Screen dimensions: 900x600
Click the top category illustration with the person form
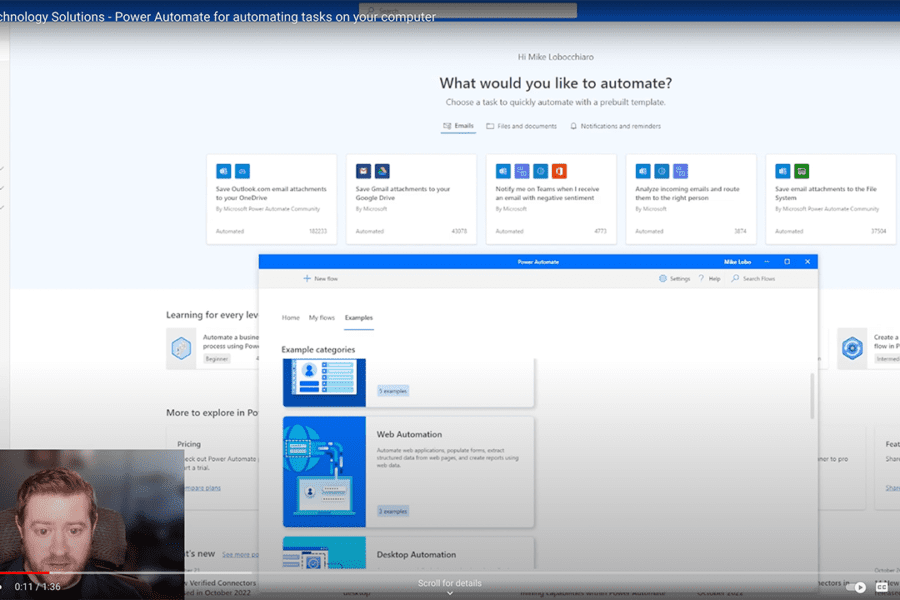pyautogui.click(x=324, y=382)
